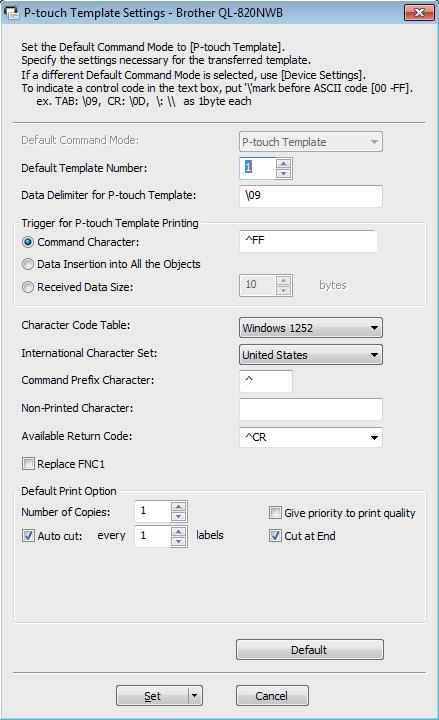
Task: Click the Data Delimiter text field
Action: pos(310,196)
